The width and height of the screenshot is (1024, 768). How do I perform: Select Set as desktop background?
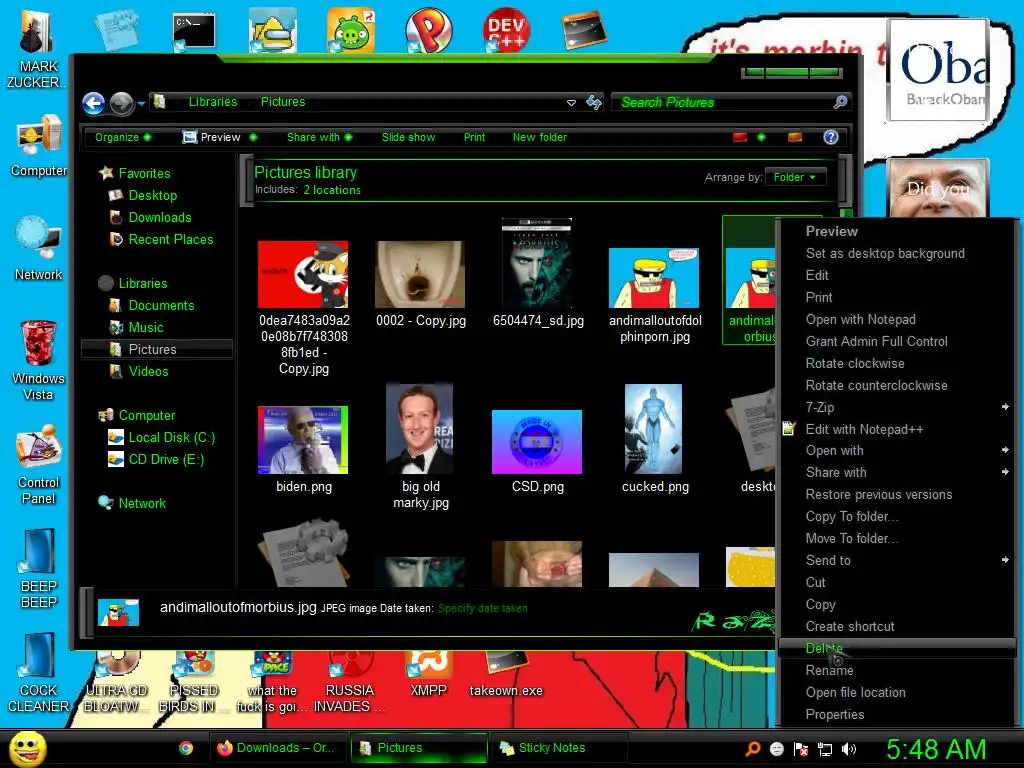[x=897, y=253]
